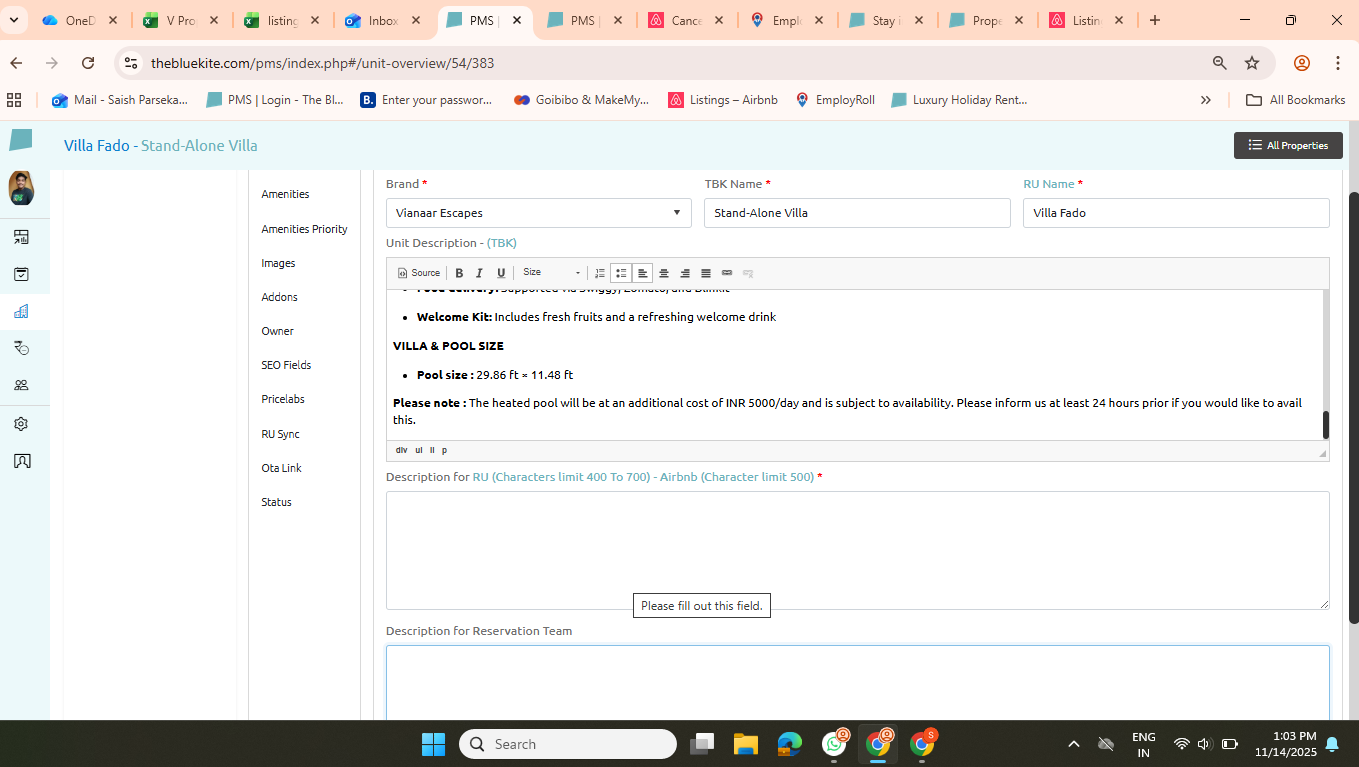Viewport: 1359px width, 767px height.
Task: Go to the SEO Fields section
Action: coord(286,365)
